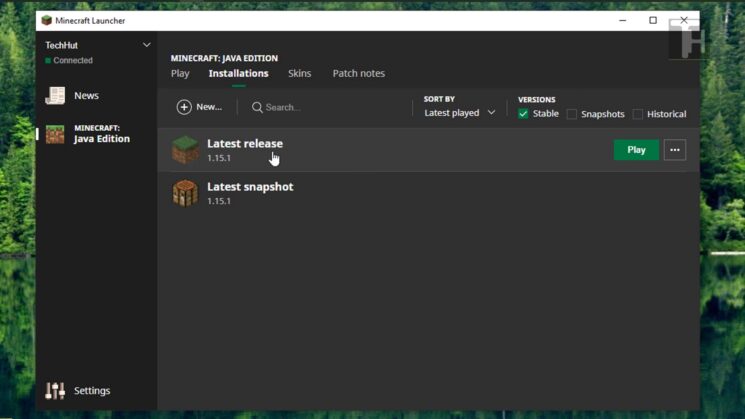Click the Settings label in the sidebar
The height and width of the screenshot is (419, 745).
point(92,390)
